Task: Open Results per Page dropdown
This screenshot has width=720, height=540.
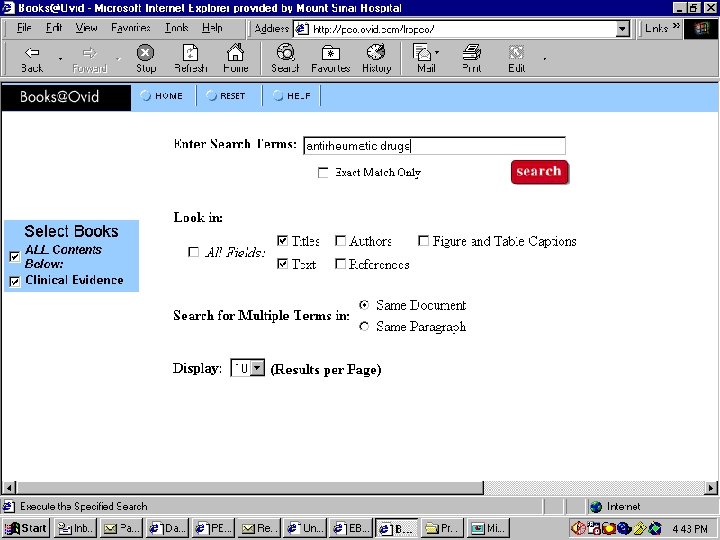Action: [x=258, y=368]
